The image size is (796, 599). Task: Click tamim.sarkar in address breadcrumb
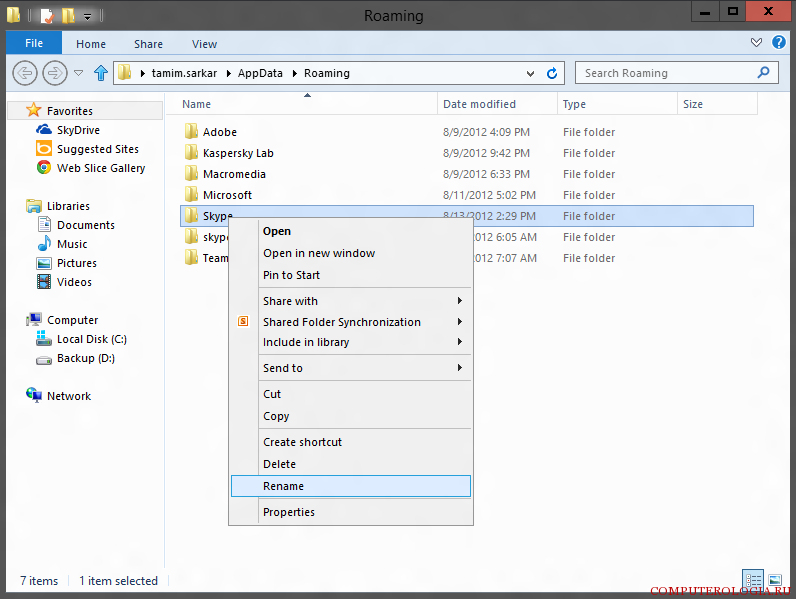(184, 73)
